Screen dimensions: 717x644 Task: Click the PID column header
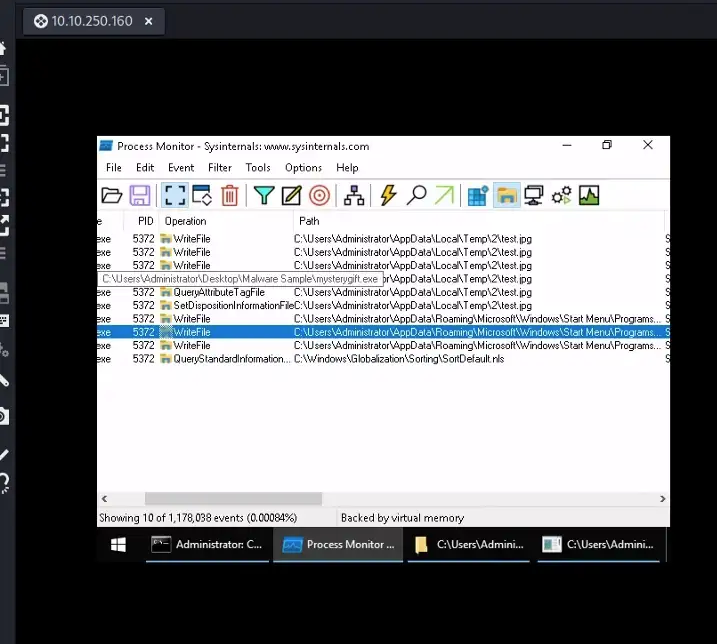pos(141,221)
